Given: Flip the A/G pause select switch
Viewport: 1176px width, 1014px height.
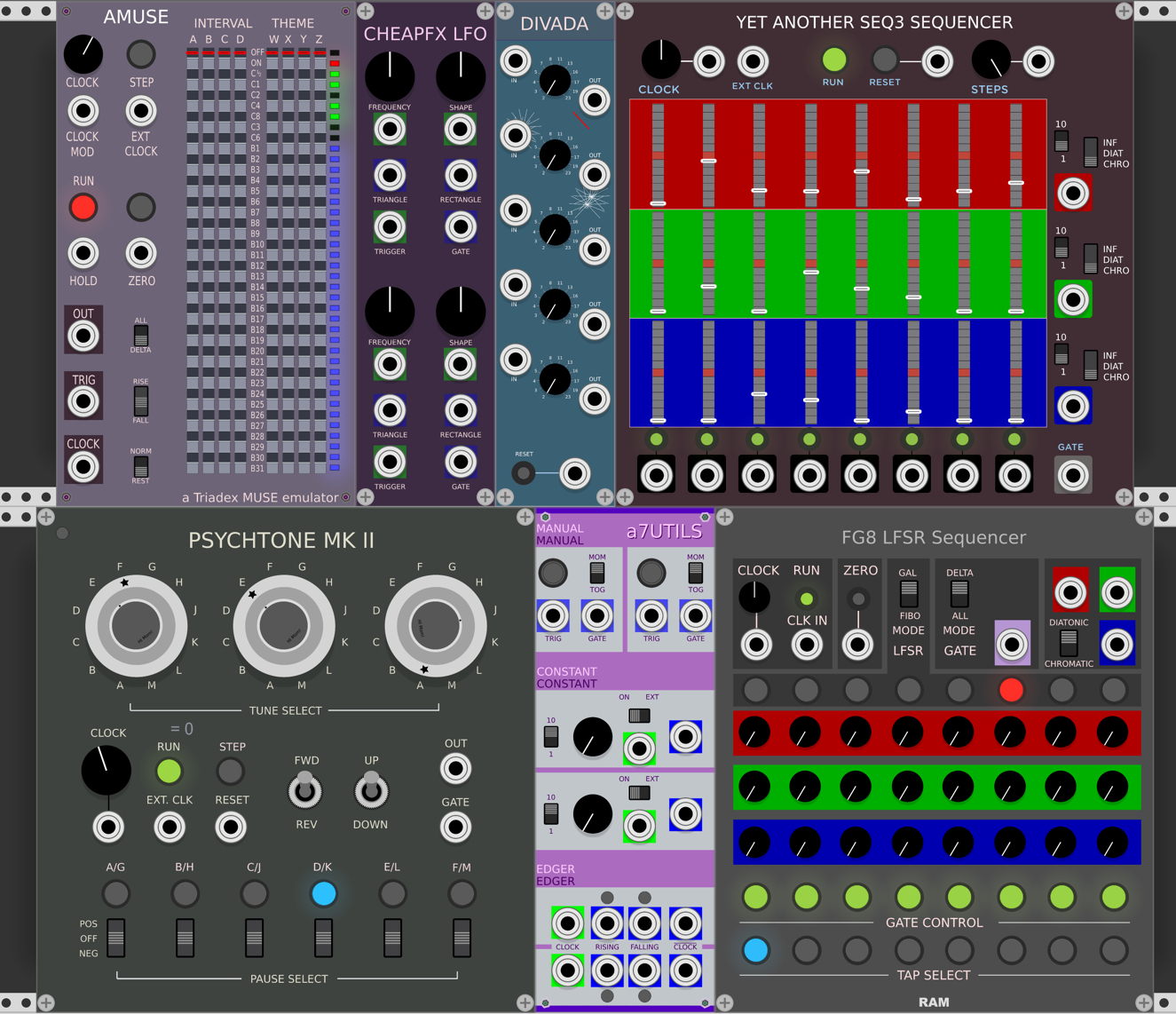Looking at the screenshot, I should coord(115,938).
